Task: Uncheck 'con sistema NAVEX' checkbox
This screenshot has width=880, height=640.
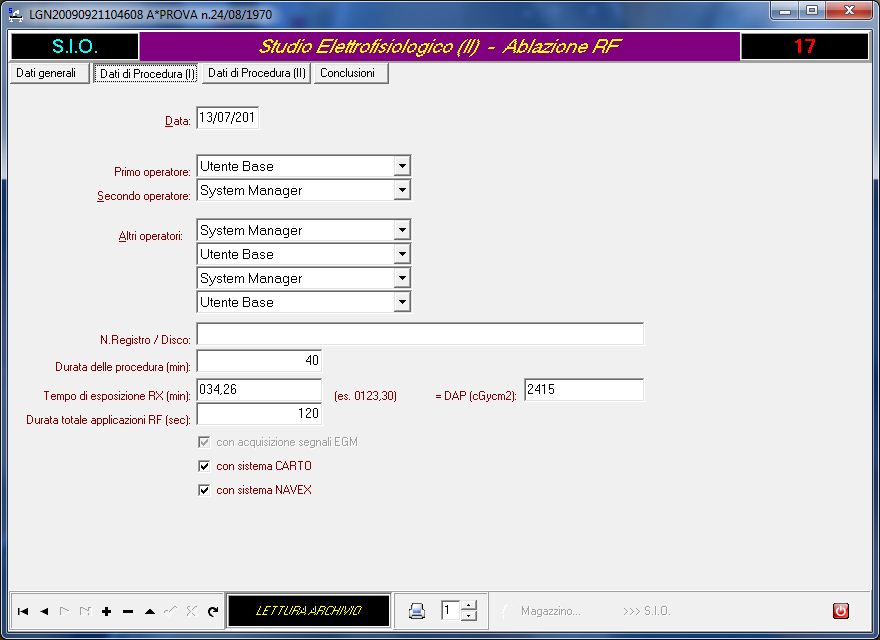Action: click(204, 490)
